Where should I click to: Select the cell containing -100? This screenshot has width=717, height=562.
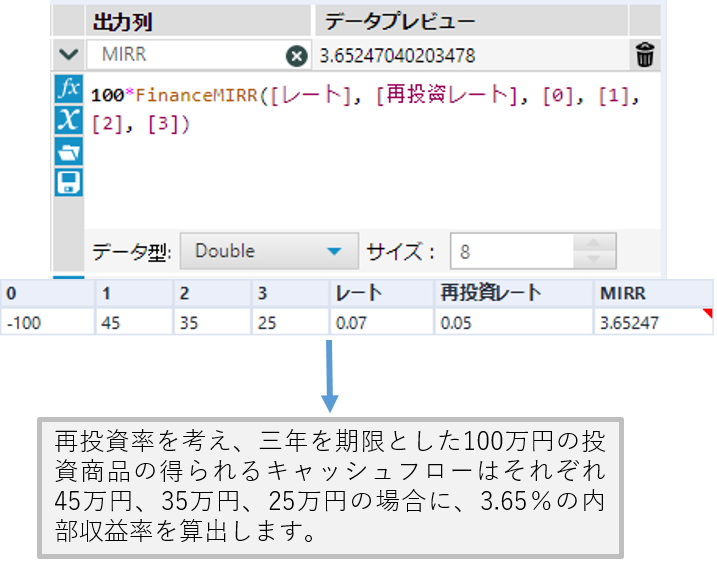pos(47,322)
